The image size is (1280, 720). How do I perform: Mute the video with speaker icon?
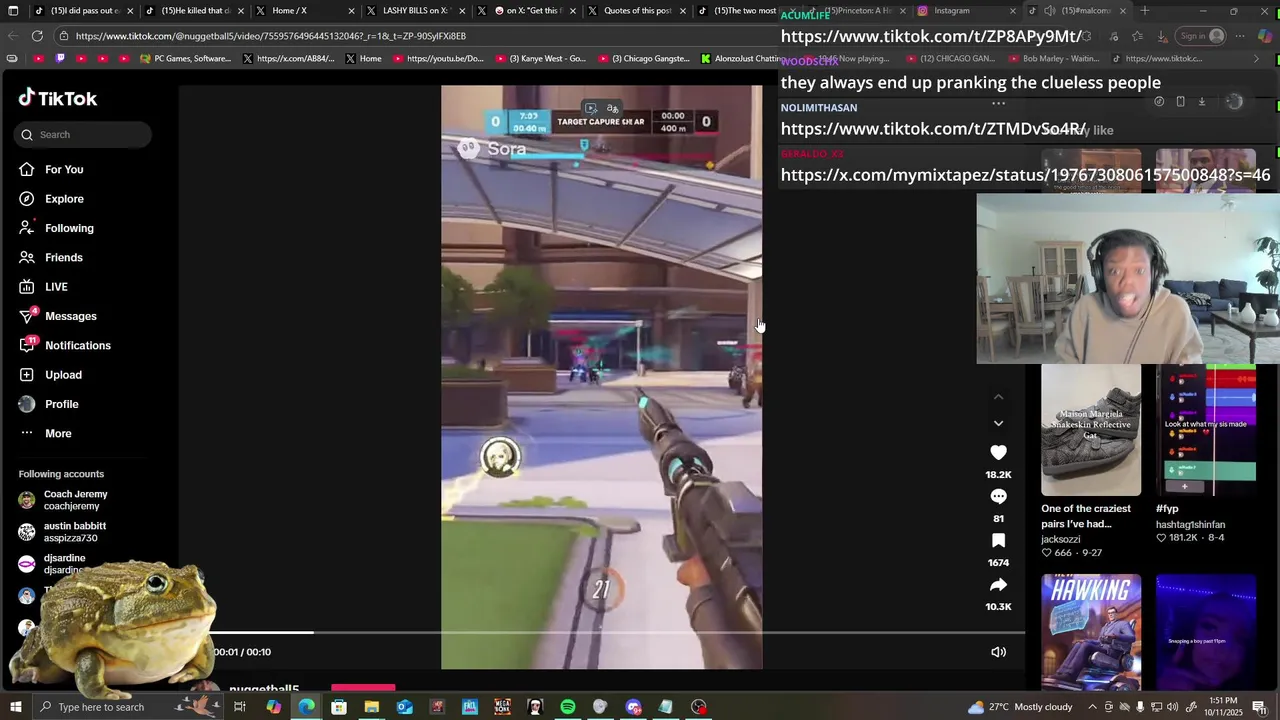998,652
